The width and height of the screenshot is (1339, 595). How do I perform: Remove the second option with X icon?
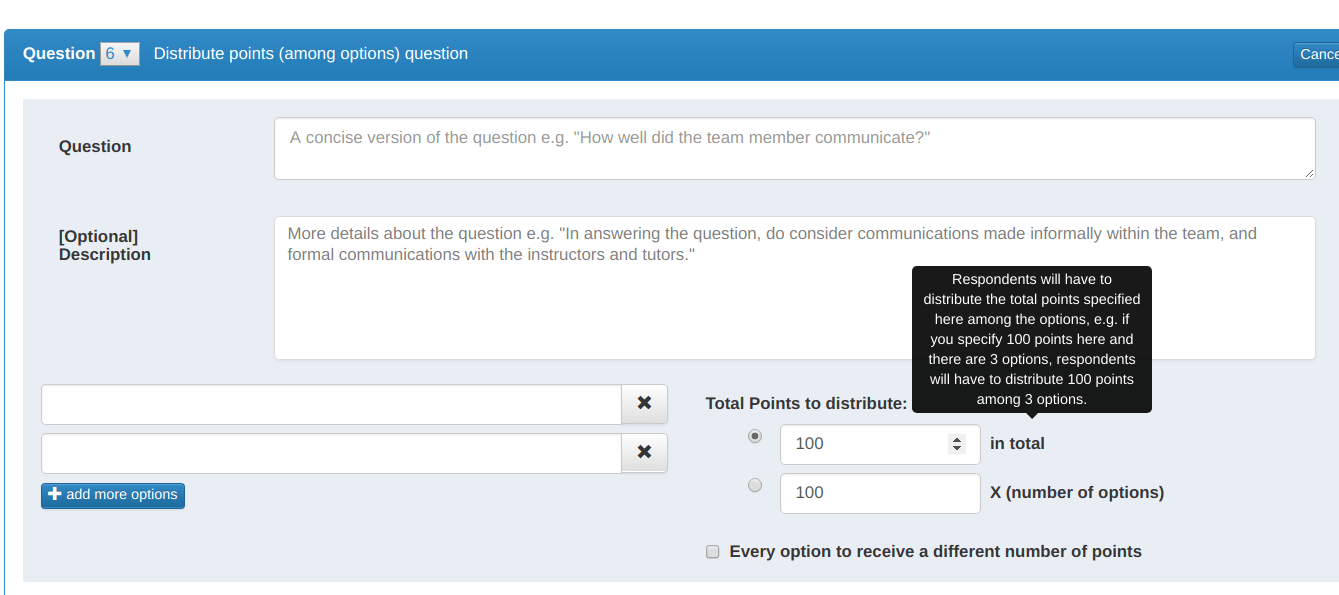[644, 452]
